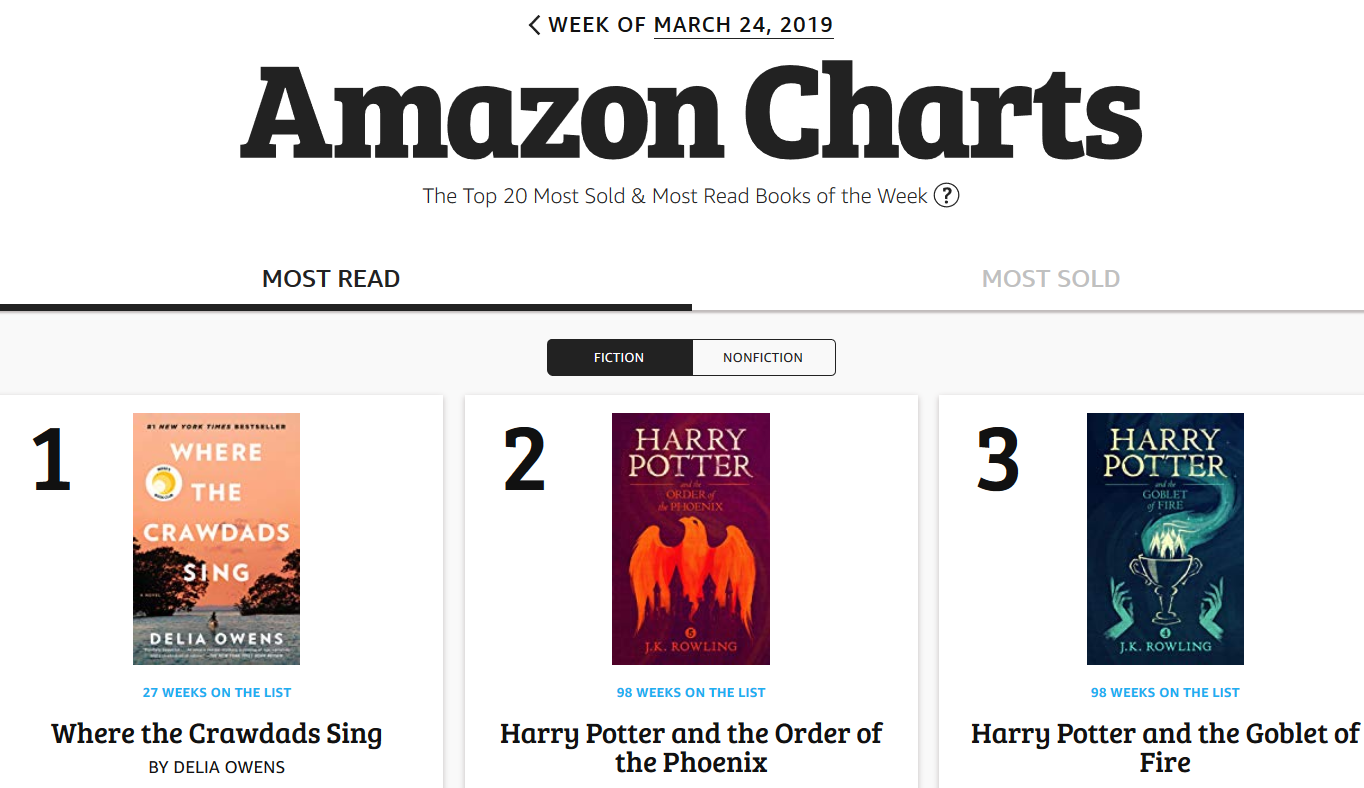
Task: Open Order of the Phoenix book cover
Action: [691, 539]
